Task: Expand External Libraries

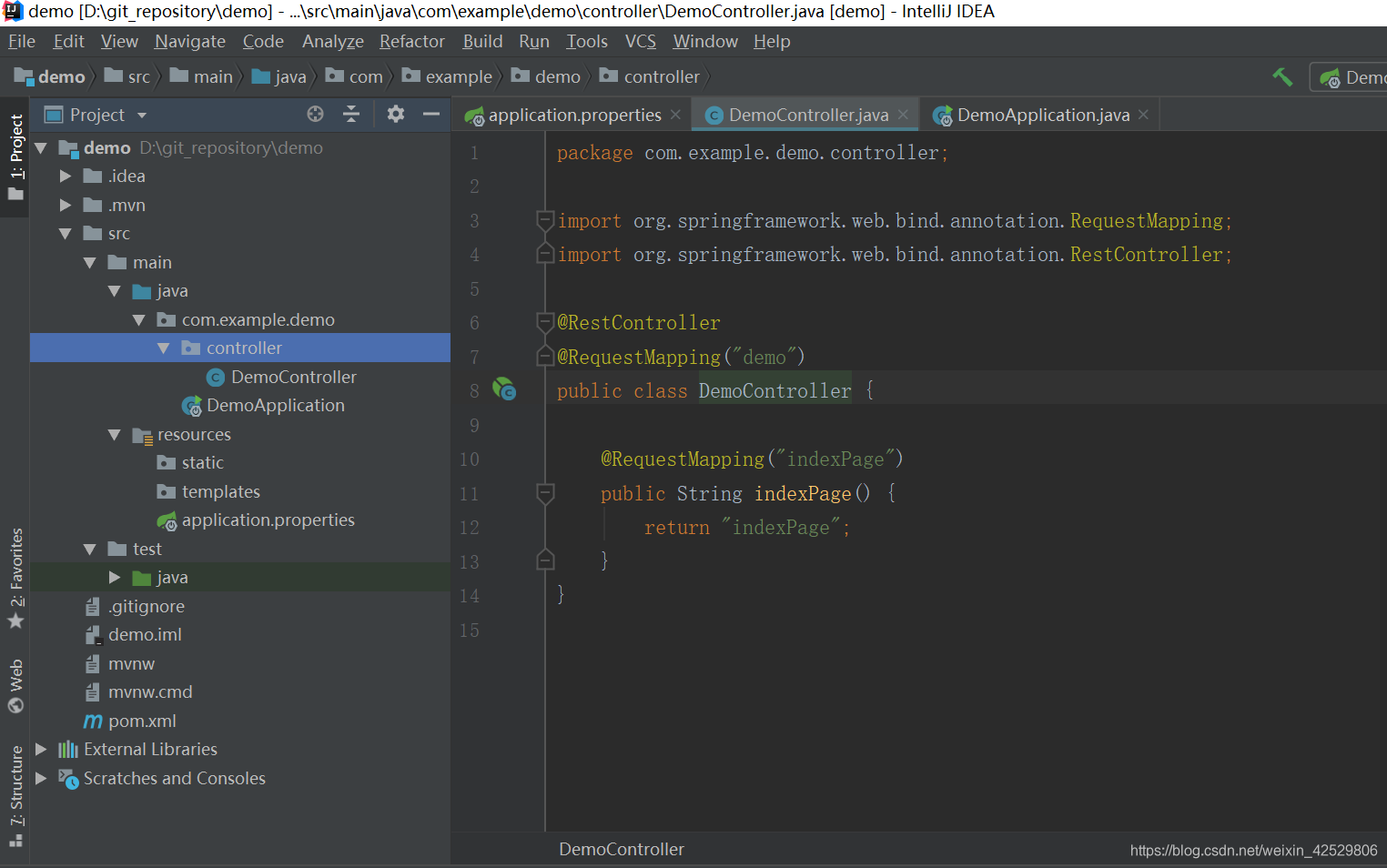Action: 41,749
